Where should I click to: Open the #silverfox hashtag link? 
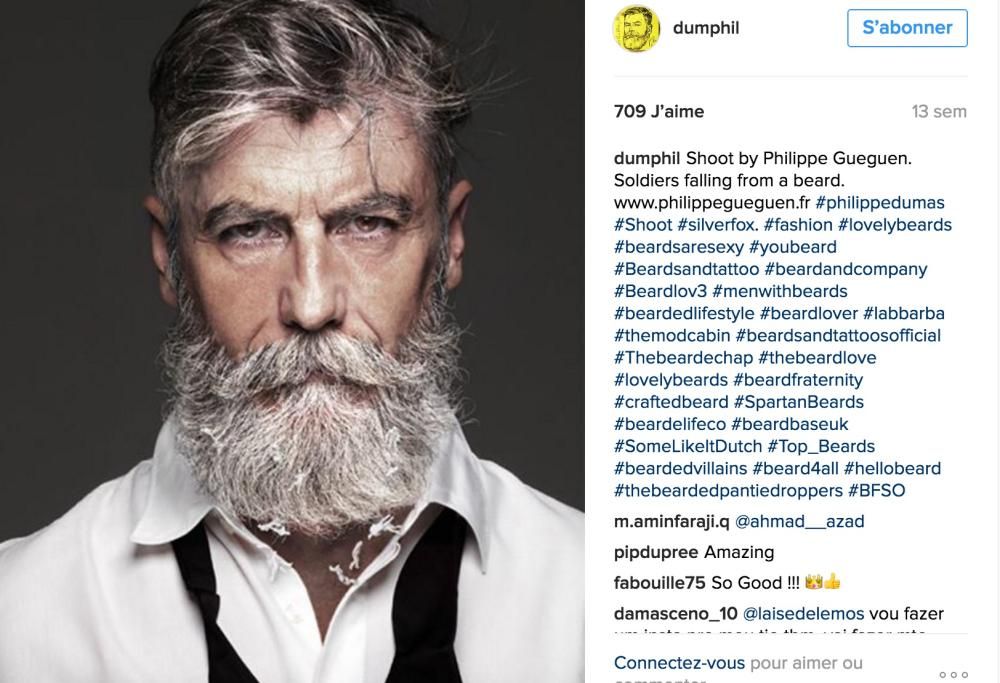tap(716, 225)
